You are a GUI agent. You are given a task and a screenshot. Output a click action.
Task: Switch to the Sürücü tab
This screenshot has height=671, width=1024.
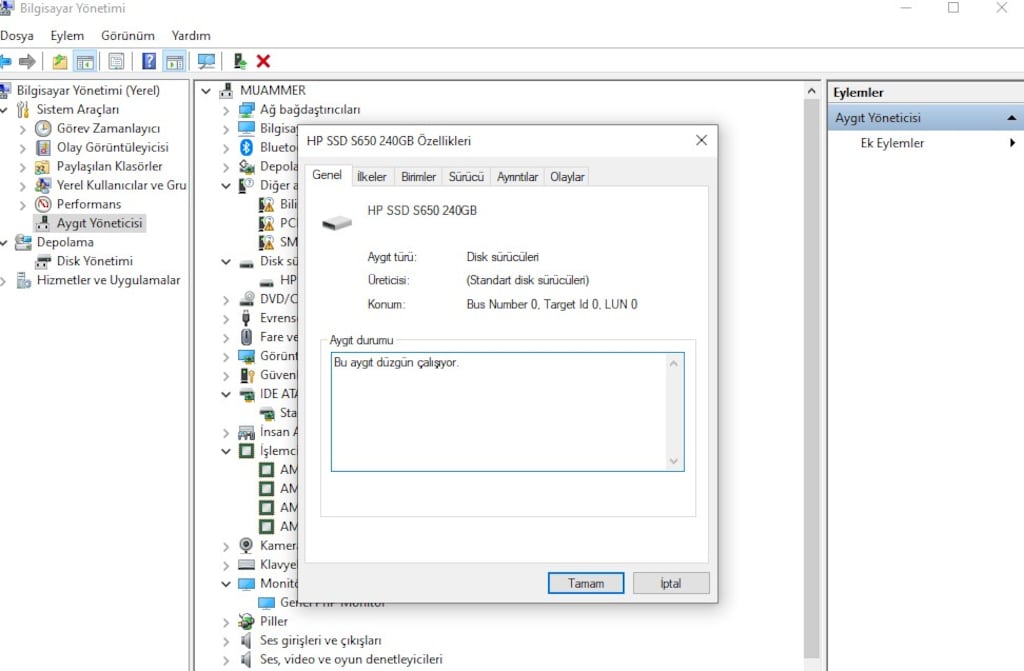coord(466,177)
